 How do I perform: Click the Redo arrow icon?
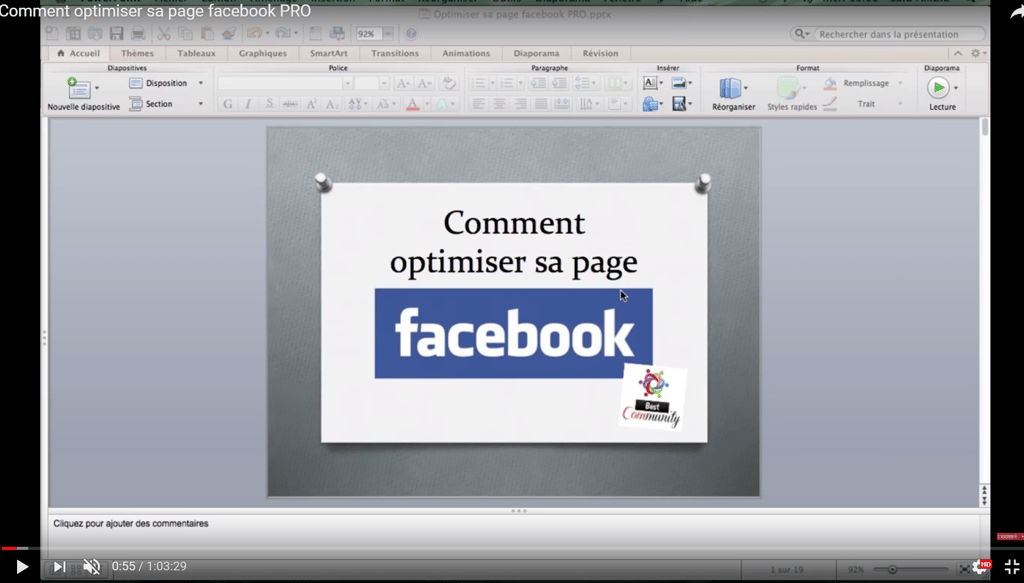coord(283,33)
